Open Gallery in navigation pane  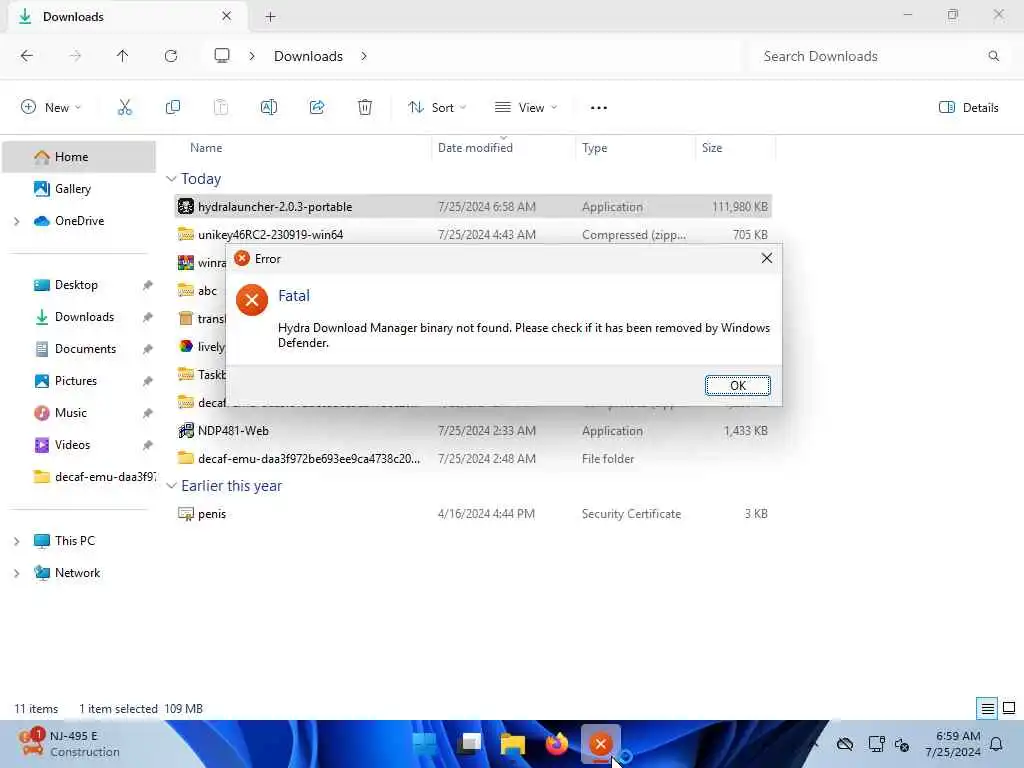coord(72,189)
